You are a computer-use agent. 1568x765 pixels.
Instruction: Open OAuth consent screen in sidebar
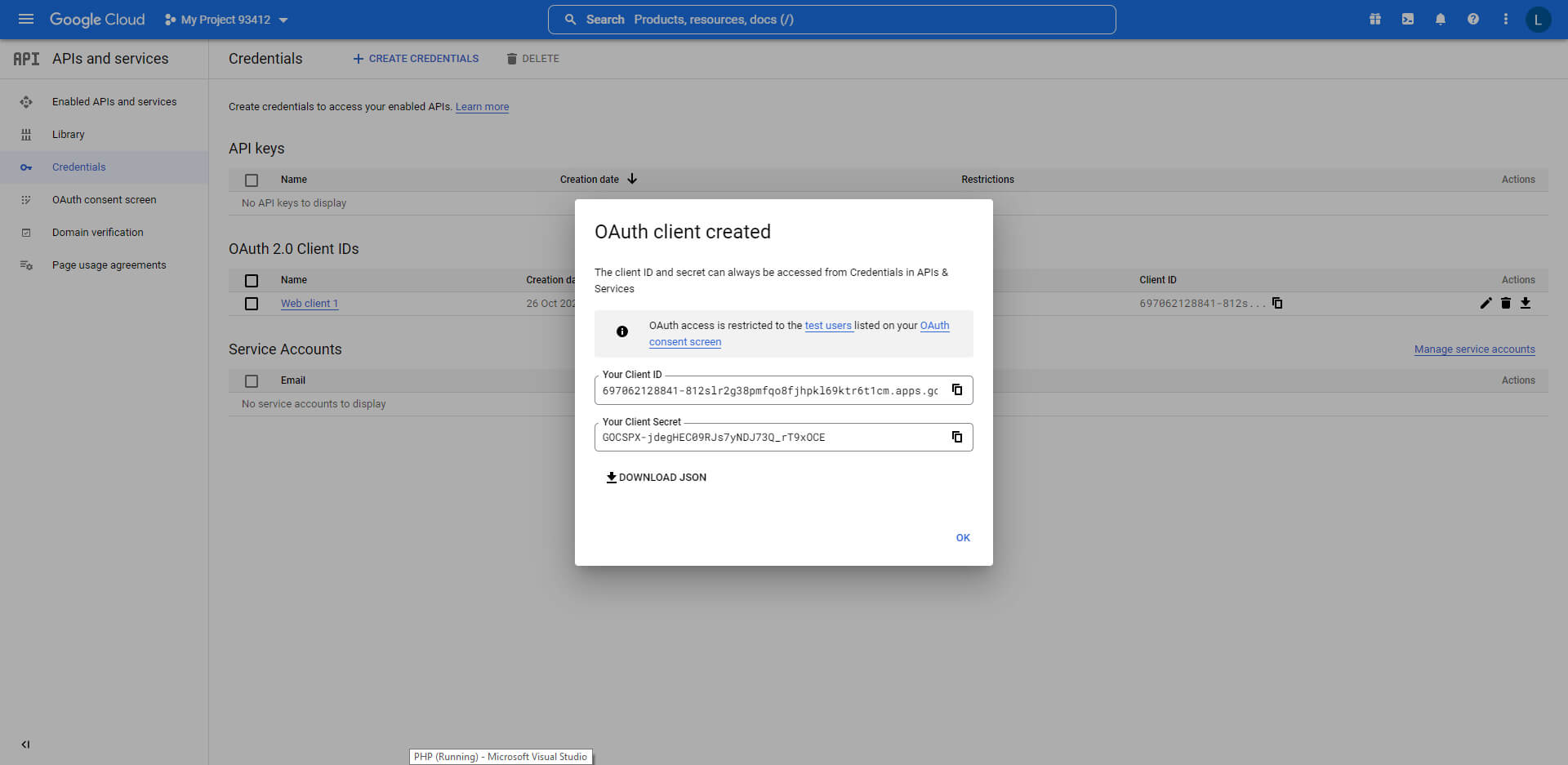104,200
